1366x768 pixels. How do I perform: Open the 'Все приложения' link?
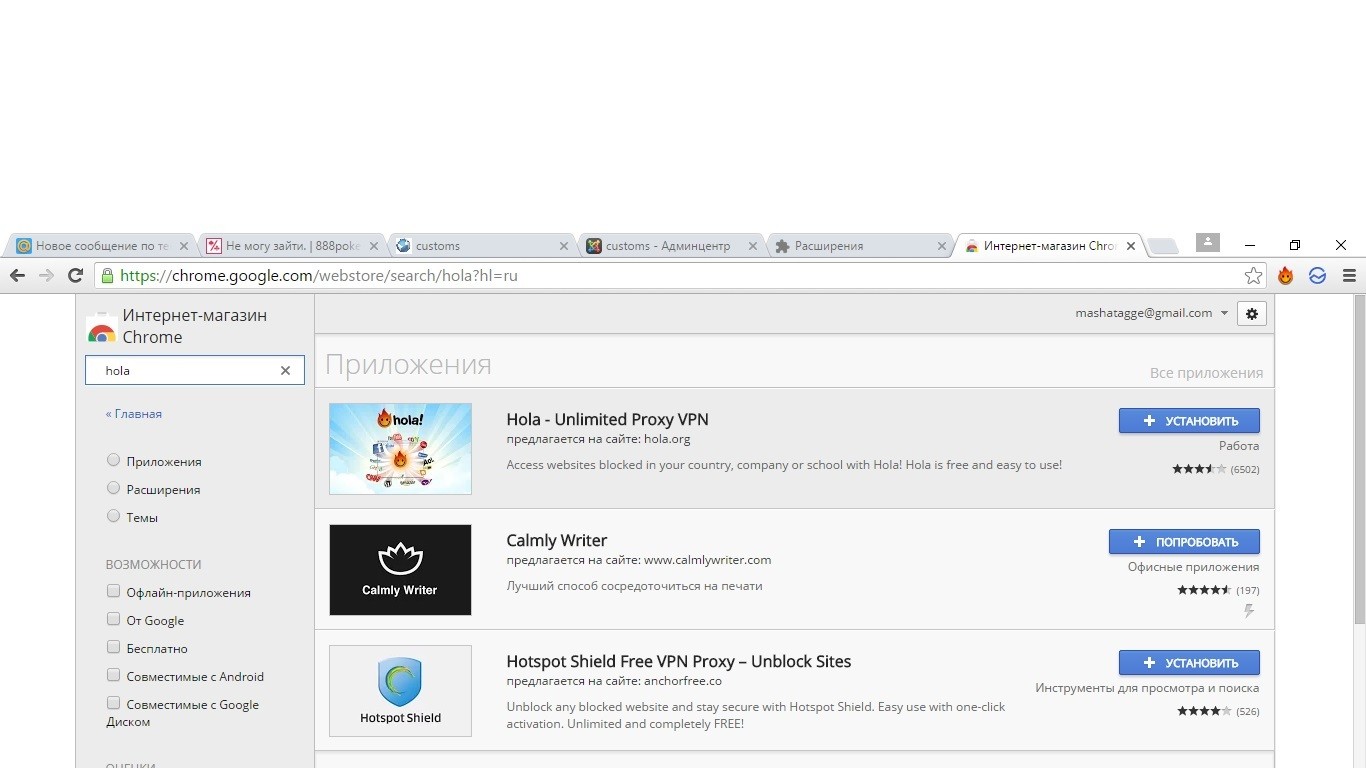(1206, 373)
